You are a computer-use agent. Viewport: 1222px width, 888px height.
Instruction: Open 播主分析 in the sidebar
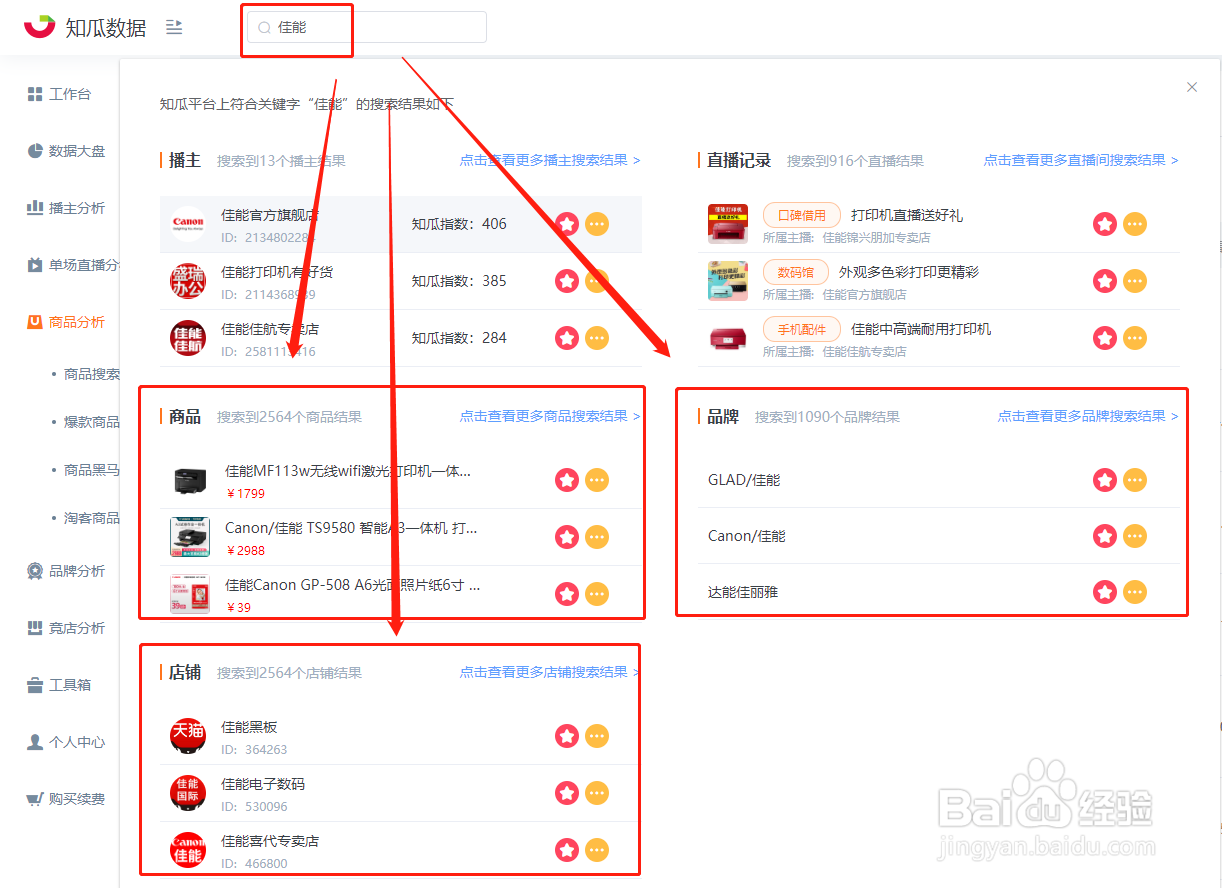coord(66,208)
